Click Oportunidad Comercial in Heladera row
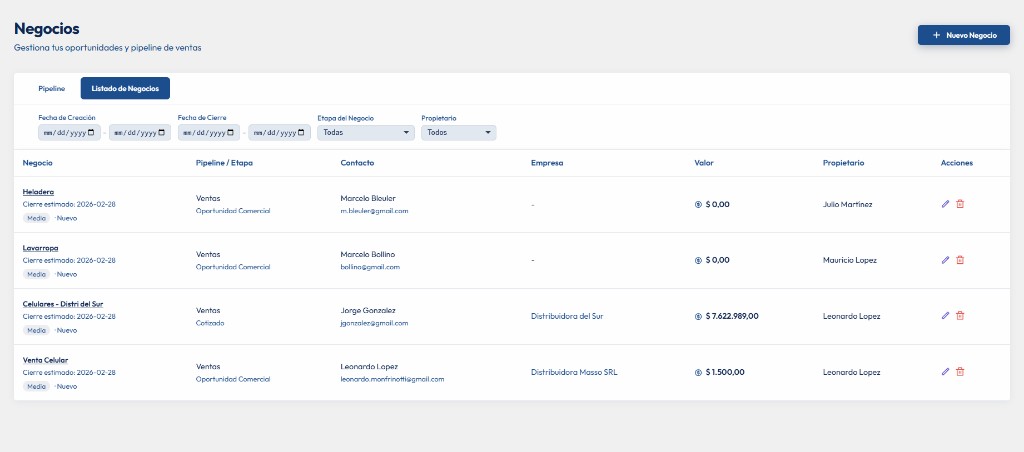 point(233,211)
